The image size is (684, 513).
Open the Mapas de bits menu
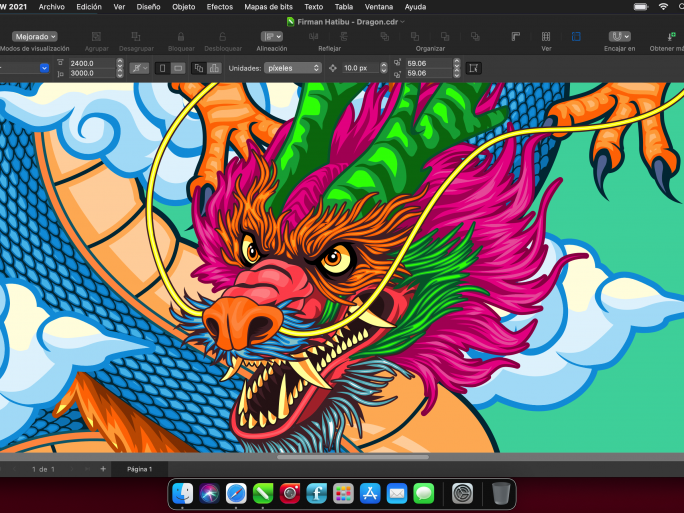coord(268,7)
